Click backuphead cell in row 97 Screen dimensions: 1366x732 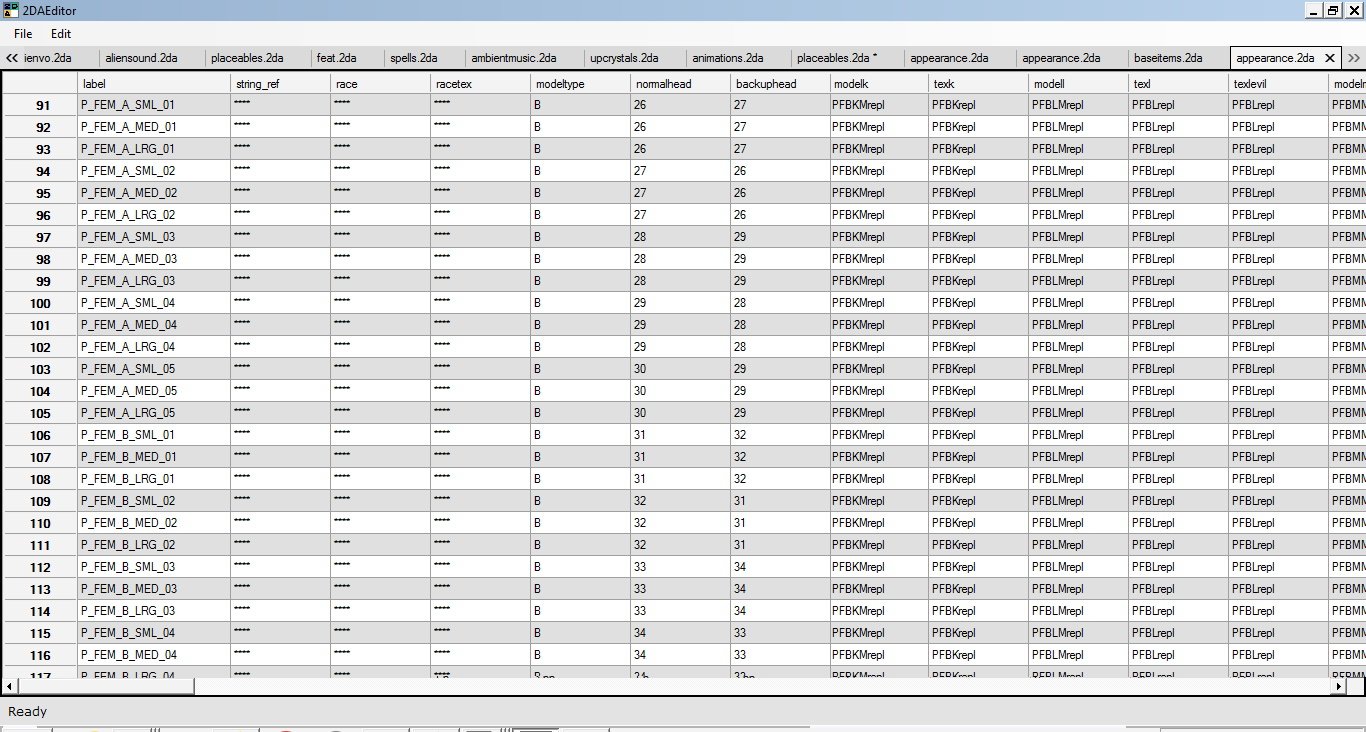(x=780, y=237)
